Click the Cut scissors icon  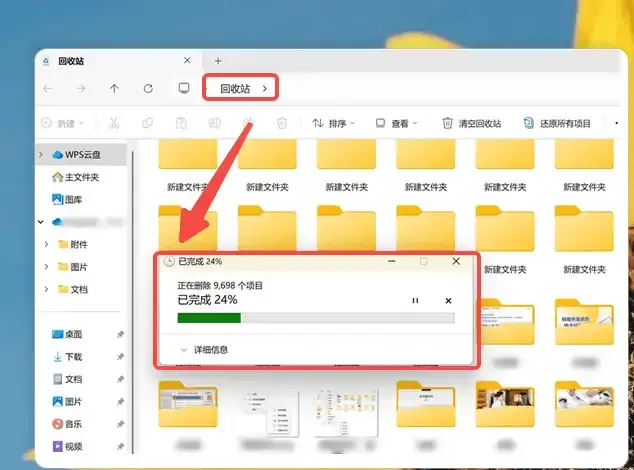pyautogui.click(x=114, y=123)
